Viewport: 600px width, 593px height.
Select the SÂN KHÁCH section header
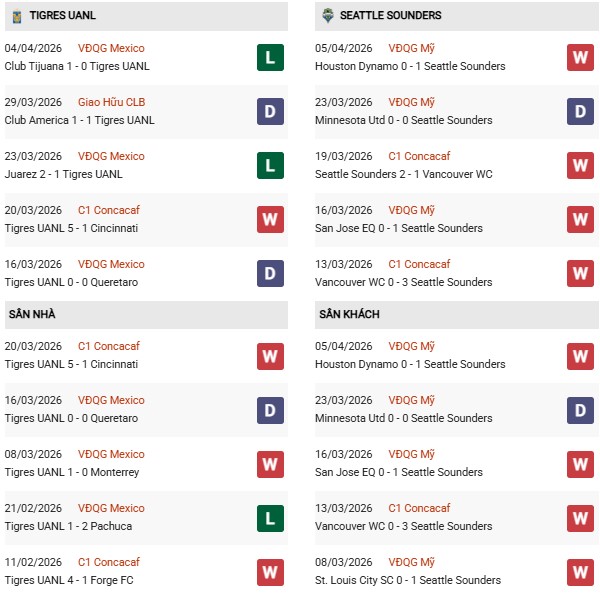[x=349, y=314]
